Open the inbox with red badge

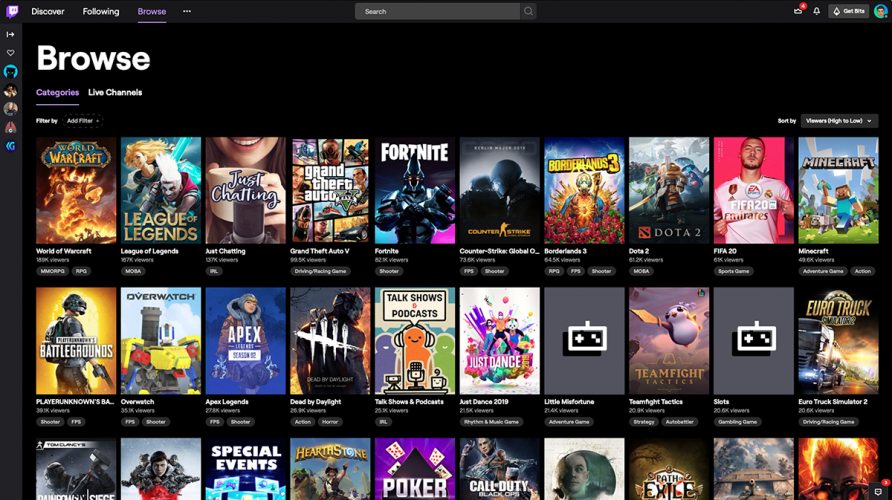pyautogui.click(x=798, y=11)
